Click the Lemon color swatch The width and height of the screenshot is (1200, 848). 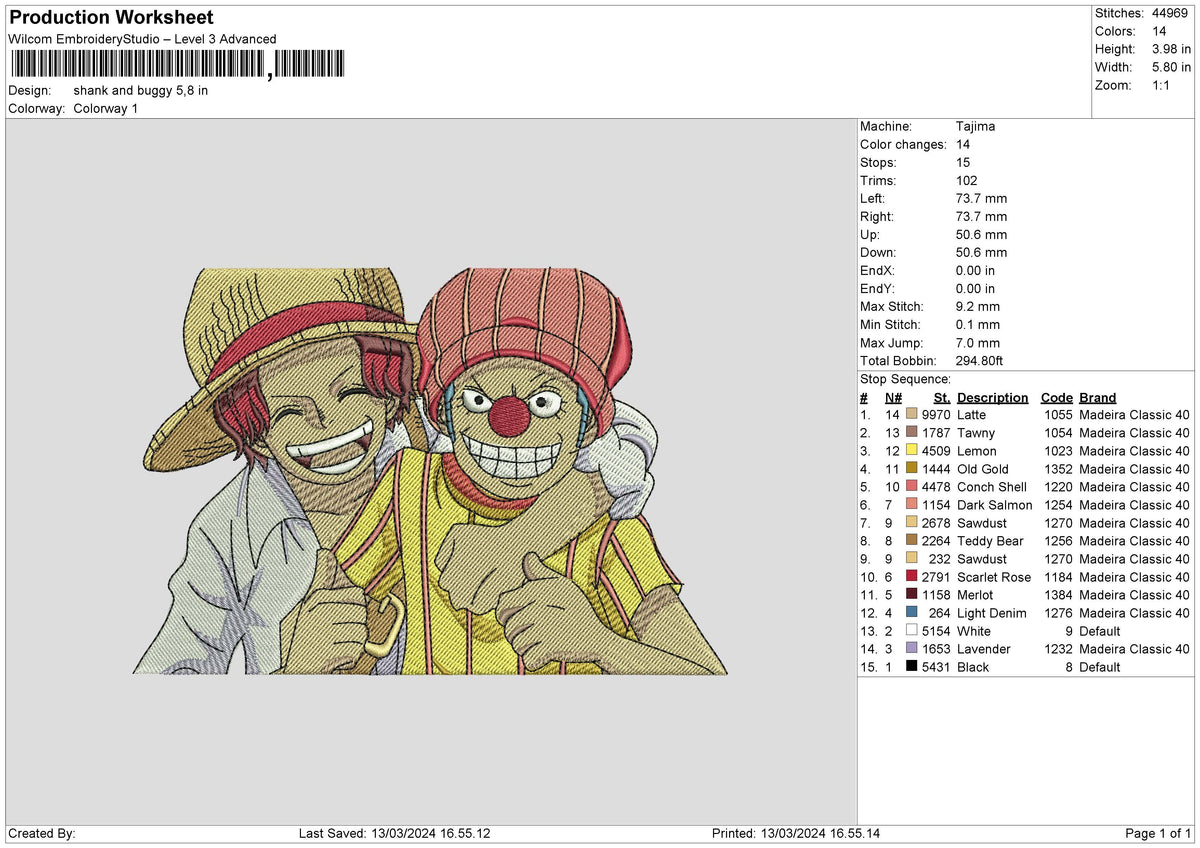(911, 451)
